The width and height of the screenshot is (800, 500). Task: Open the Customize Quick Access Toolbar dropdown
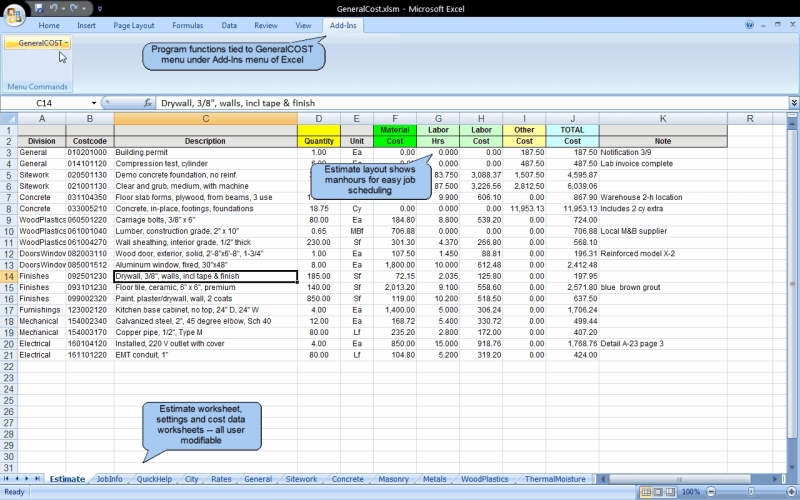click(100, 8)
